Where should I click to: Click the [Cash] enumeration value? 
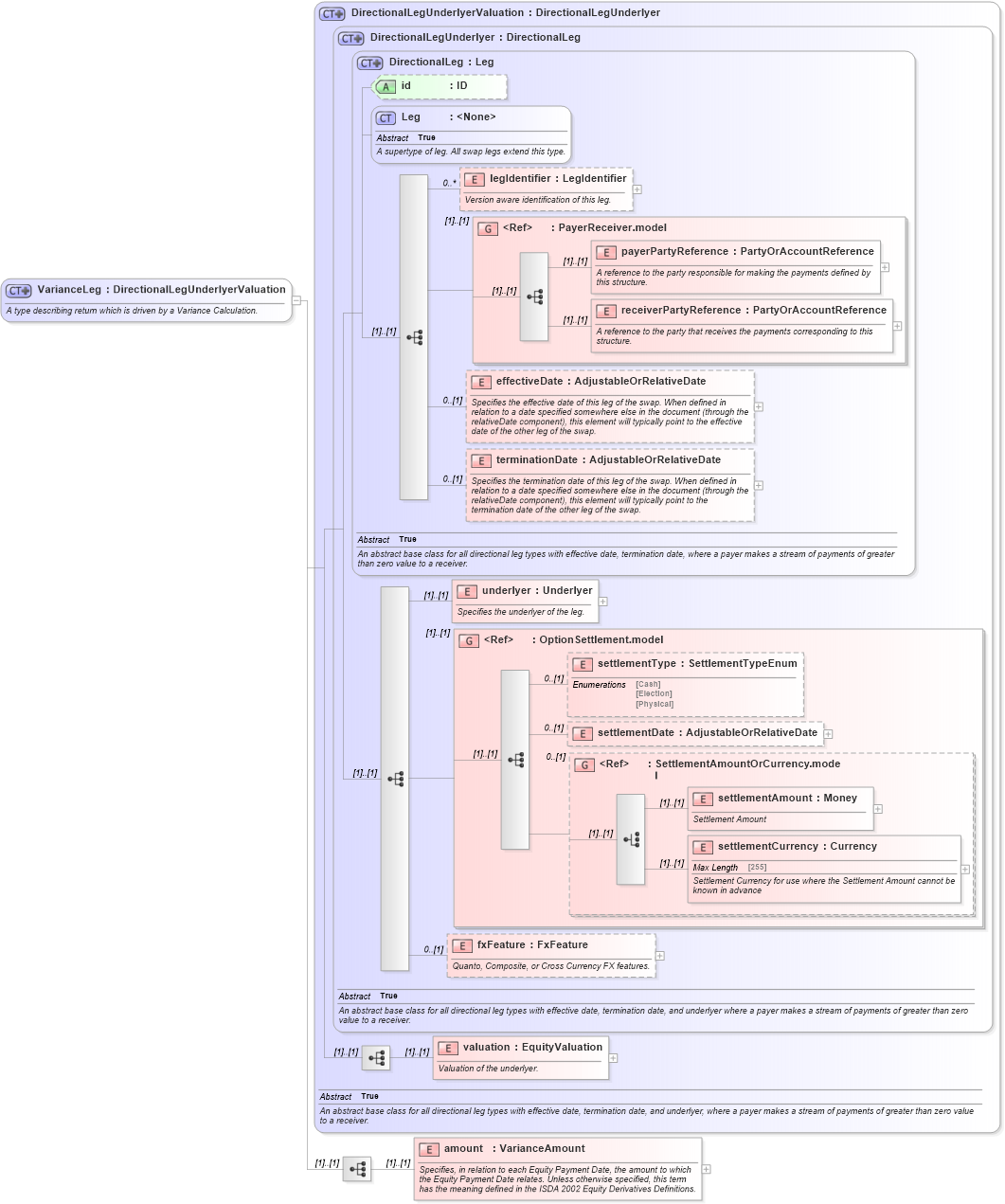pos(648,684)
